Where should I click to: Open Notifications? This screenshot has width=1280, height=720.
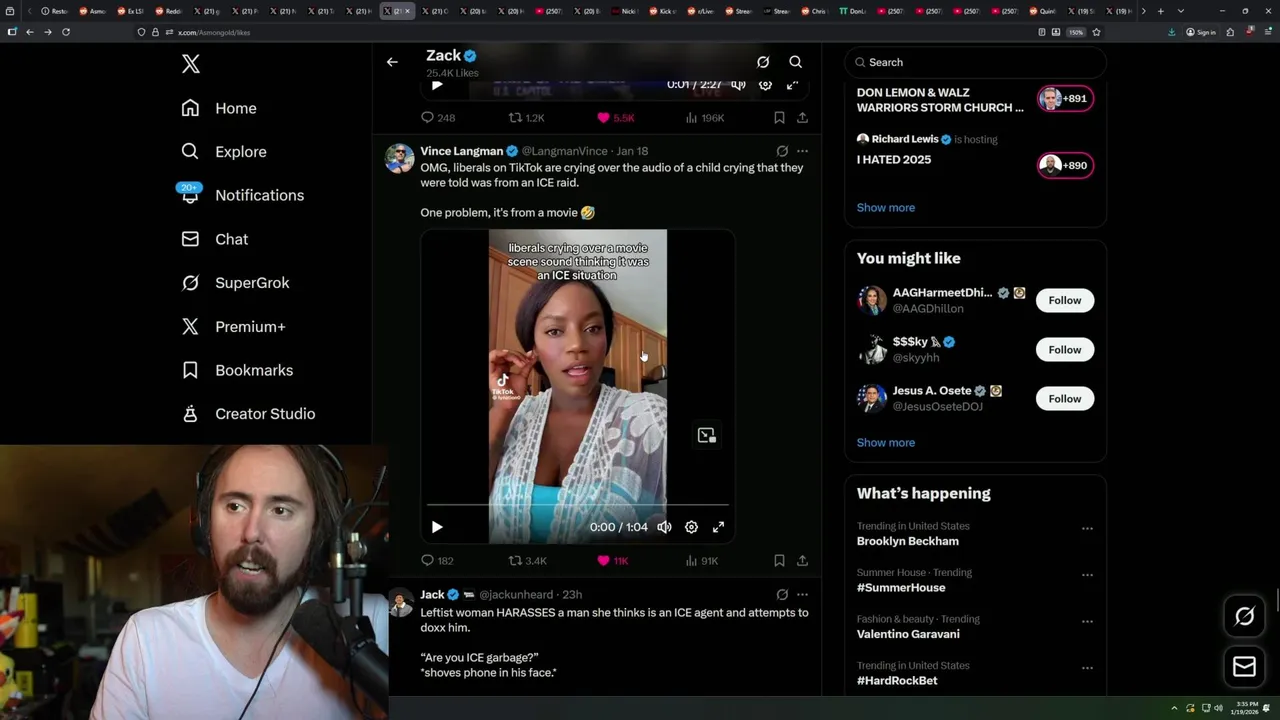point(242,195)
